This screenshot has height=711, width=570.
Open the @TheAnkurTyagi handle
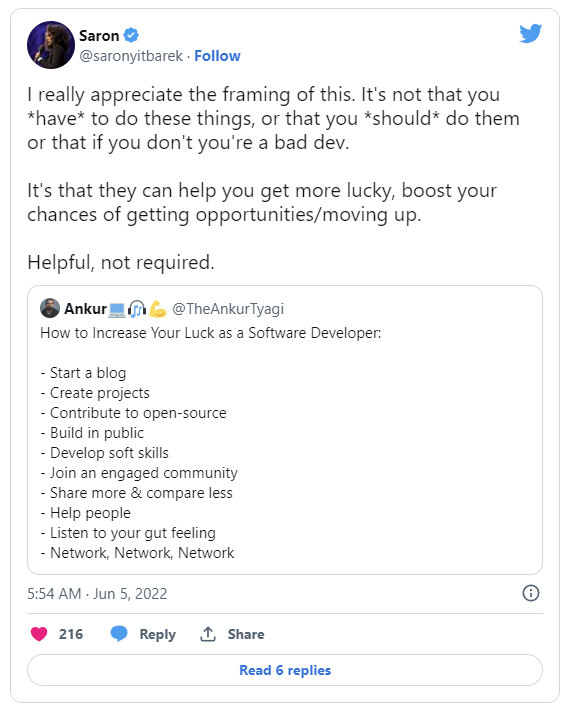(228, 309)
